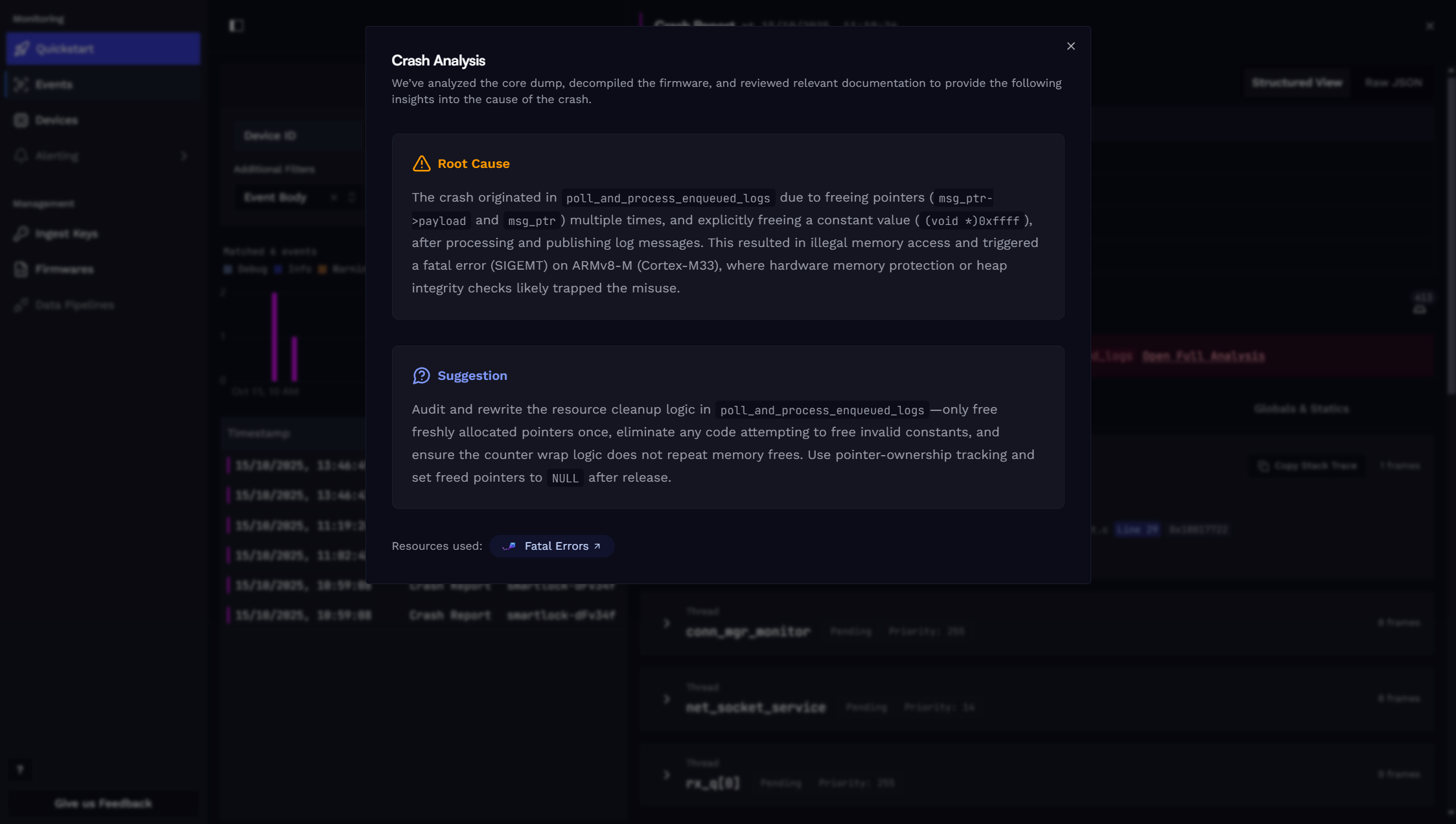Go to Events in the sidebar

pos(103,84)
